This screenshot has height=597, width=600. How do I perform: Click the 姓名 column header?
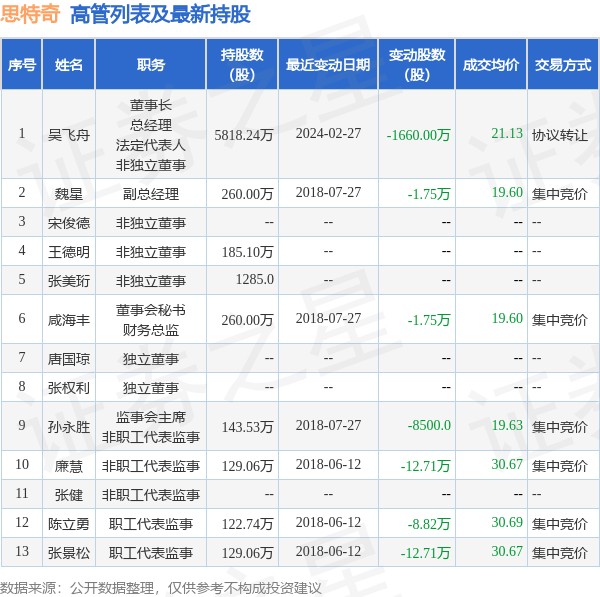coord(68,65)
